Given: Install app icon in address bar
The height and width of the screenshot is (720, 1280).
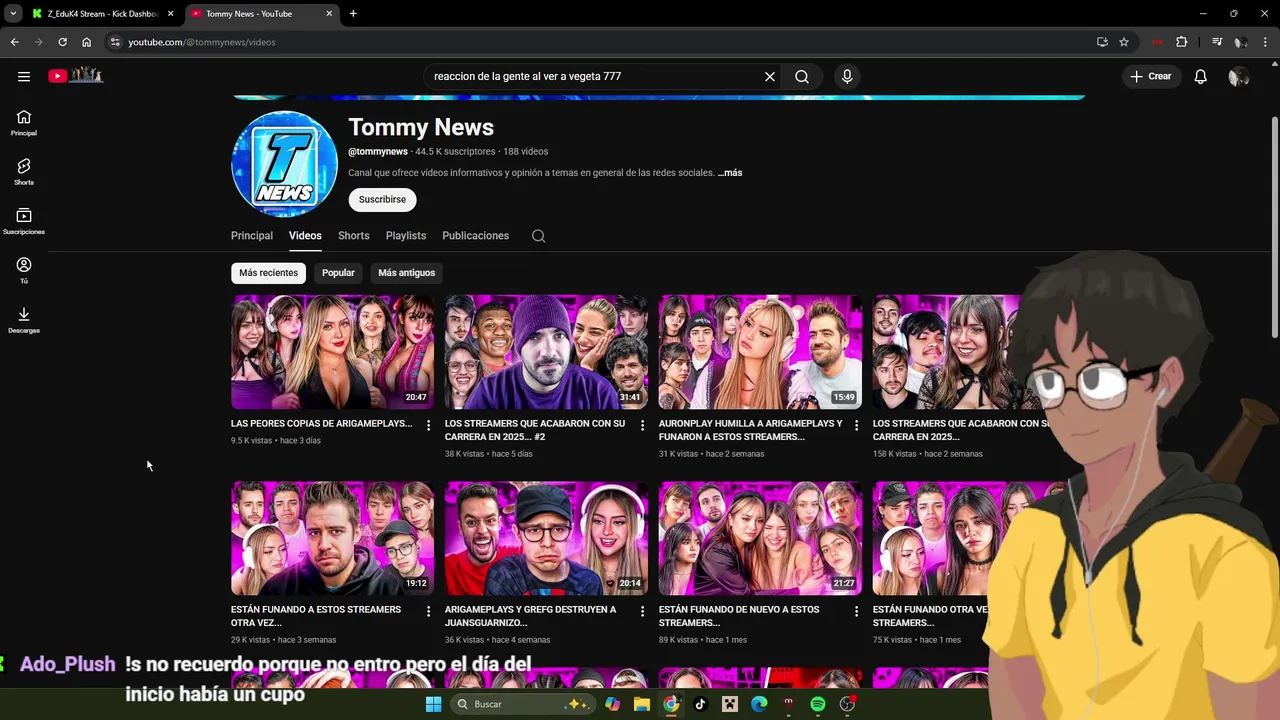Looking at the screenshot, I should click(1102, 42).
